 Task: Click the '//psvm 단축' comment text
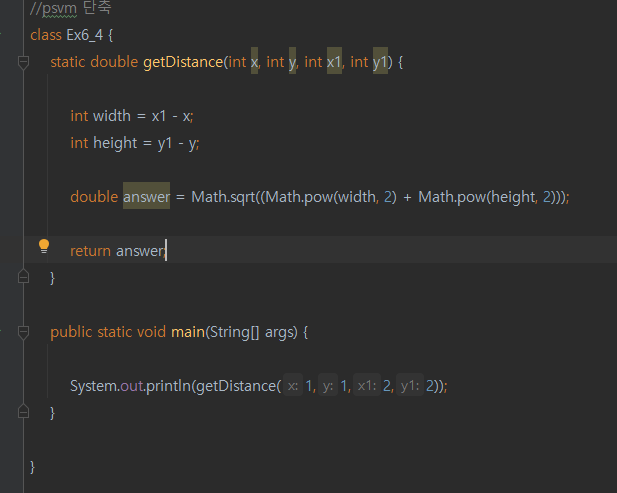click(x=71, y=8)
